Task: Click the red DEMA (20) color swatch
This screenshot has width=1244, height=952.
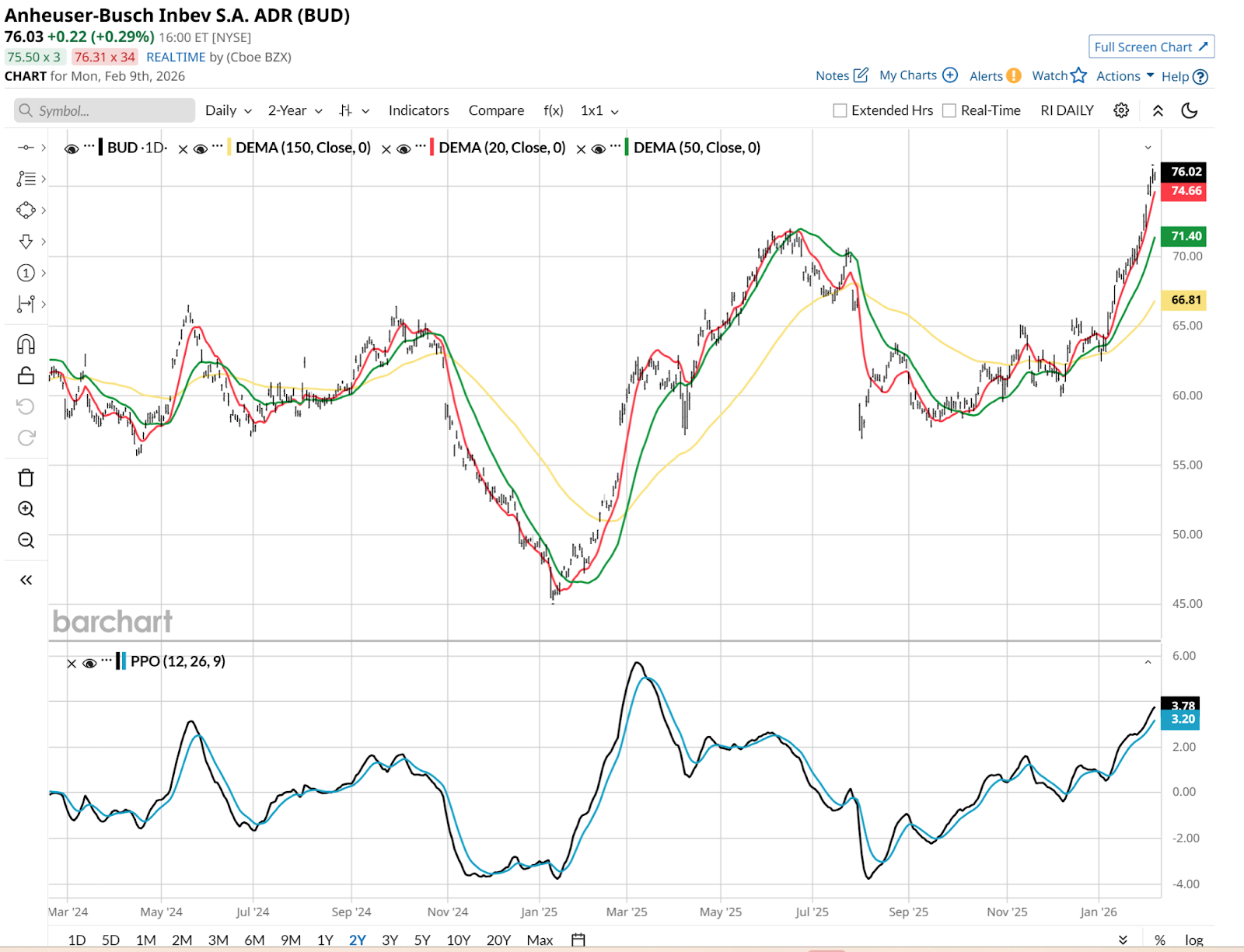Action: tap(432, 147)
